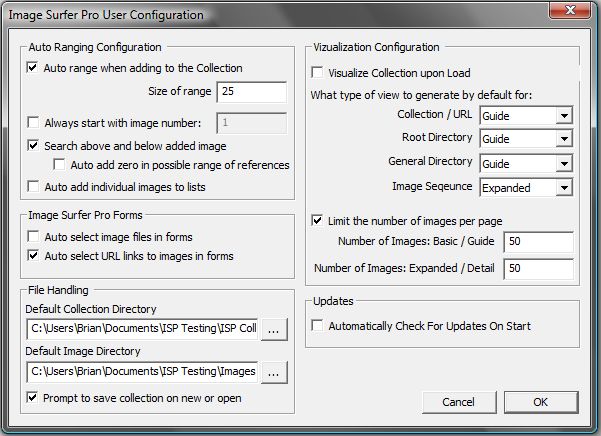Enable Auto add zero in range of references
This screenshot has height=436, width=601.
(59, 164)
